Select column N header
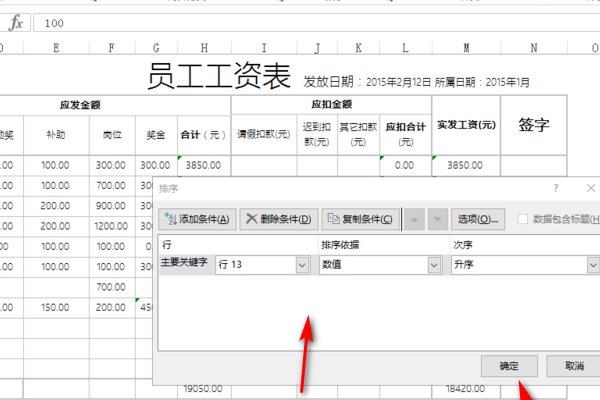Image resolution: width=600 pixels, height=400 pixels. tap(534, 48)
